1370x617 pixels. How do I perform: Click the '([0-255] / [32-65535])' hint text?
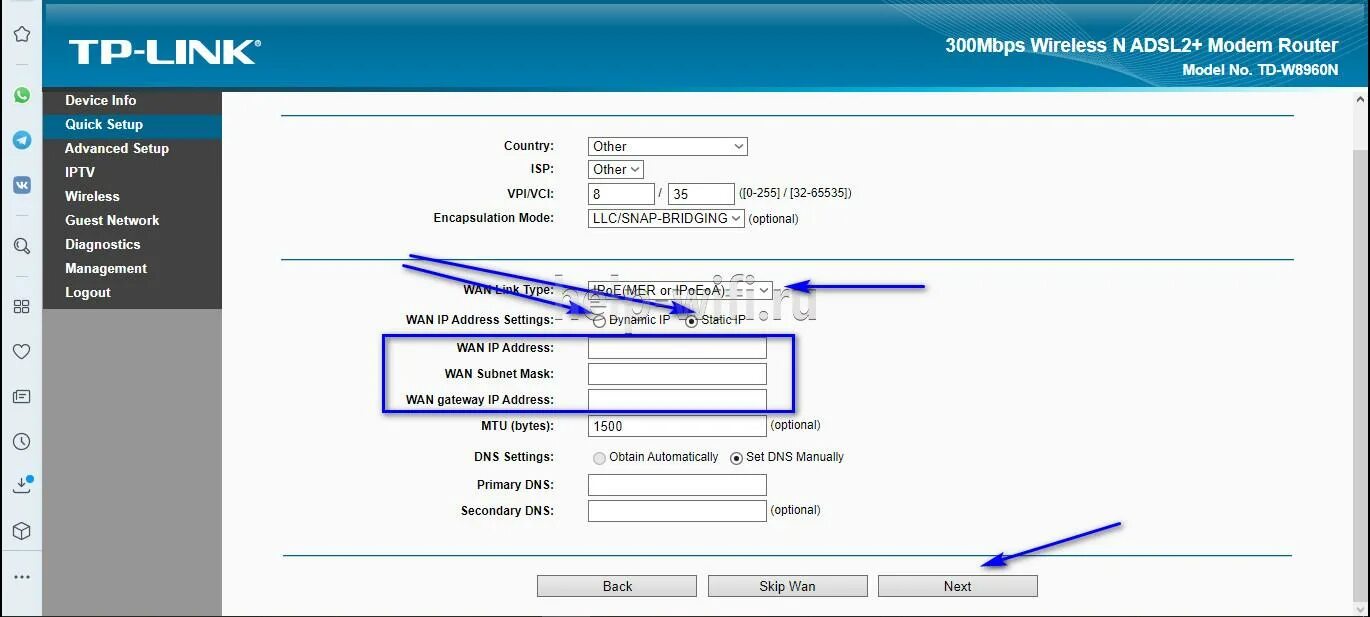(796, 193)
